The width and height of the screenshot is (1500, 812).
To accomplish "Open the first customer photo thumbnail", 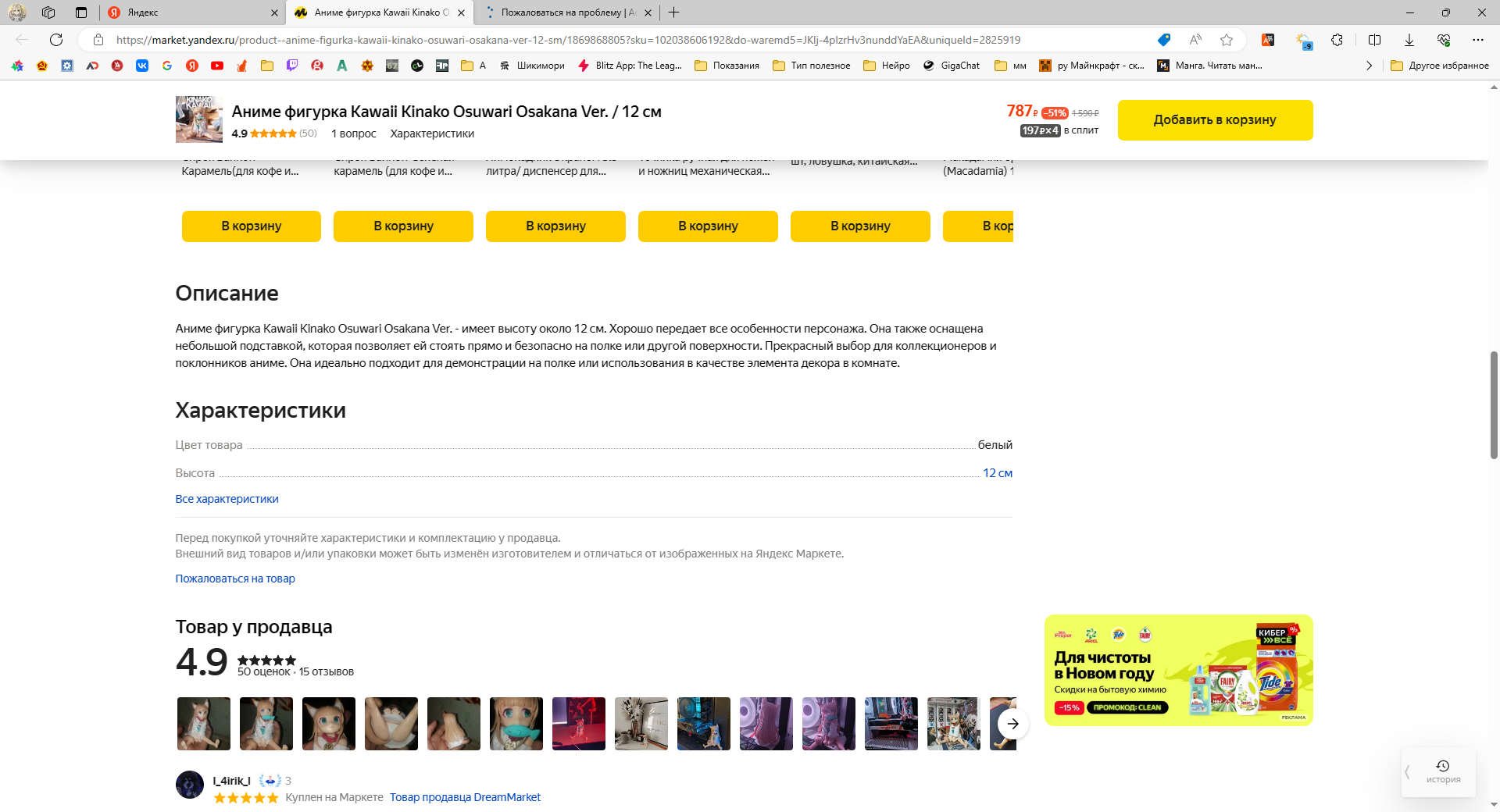I will tap(203, 724).
